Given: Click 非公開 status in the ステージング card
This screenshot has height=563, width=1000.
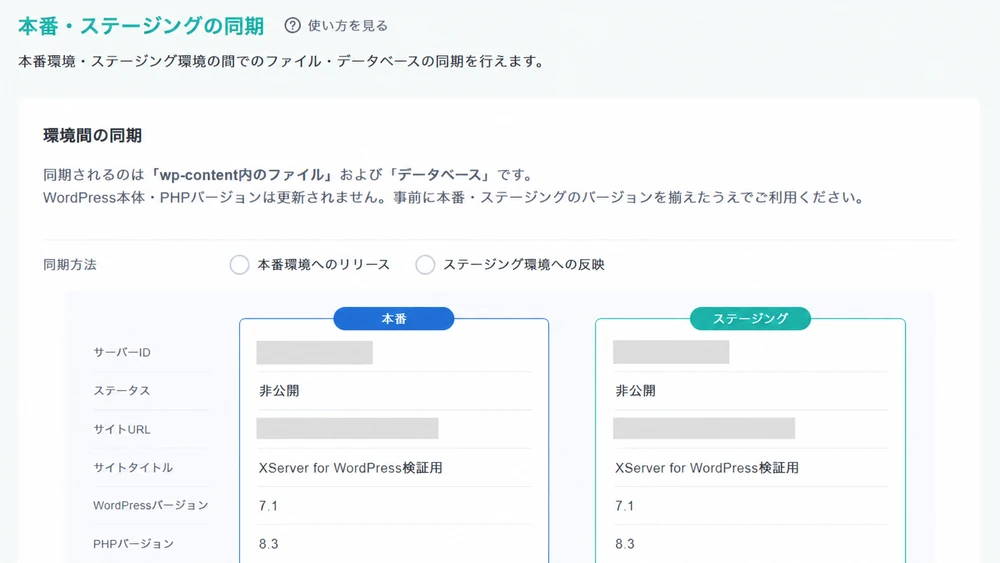Looking at the screenshot, I should (x=635, y=391).
